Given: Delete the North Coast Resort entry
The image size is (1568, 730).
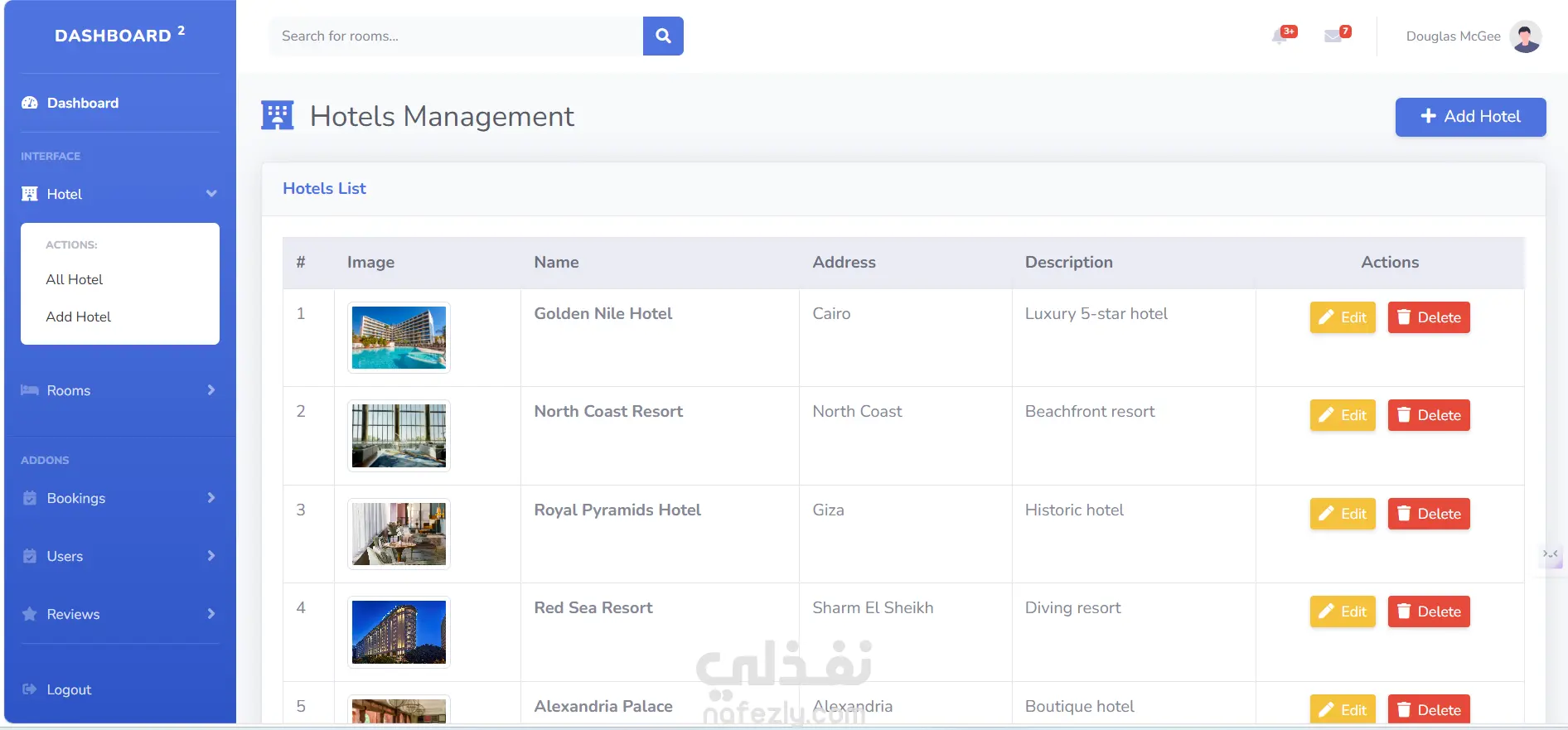Looking at the screenshot, I should click(1429, 415).
